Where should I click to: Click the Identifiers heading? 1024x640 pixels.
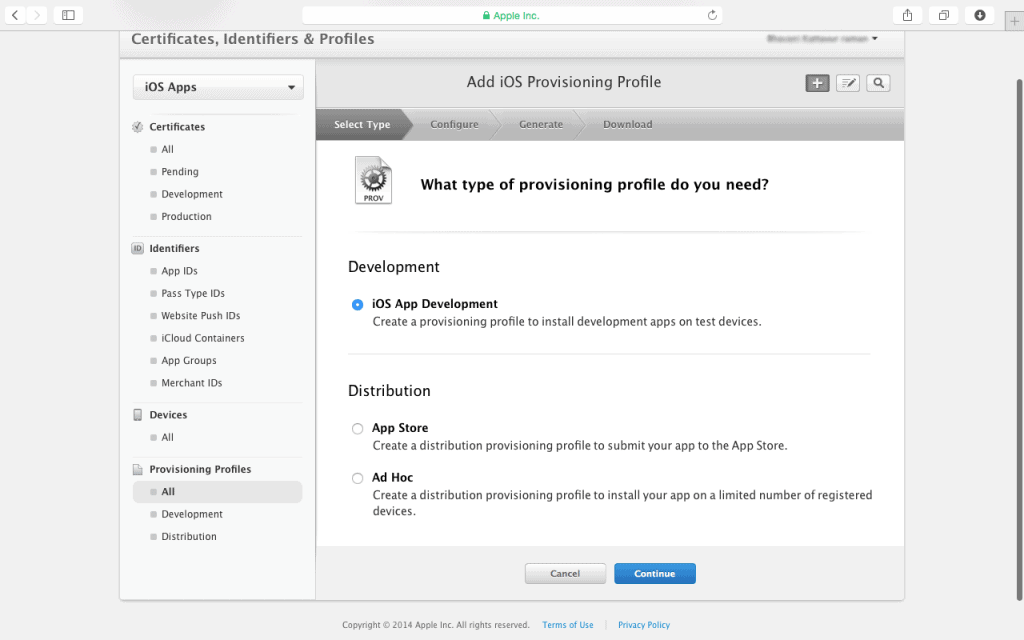coord(174,248)
